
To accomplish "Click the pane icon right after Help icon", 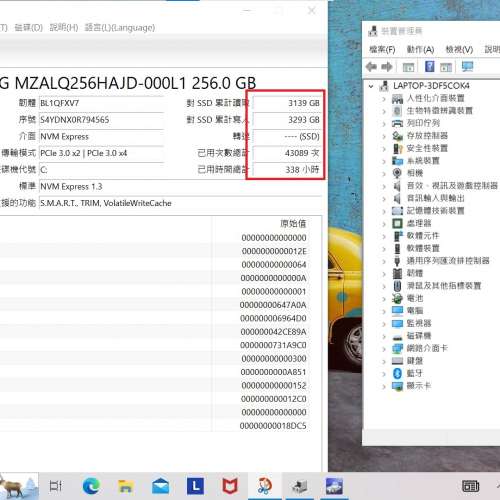I will pos(446,67).
